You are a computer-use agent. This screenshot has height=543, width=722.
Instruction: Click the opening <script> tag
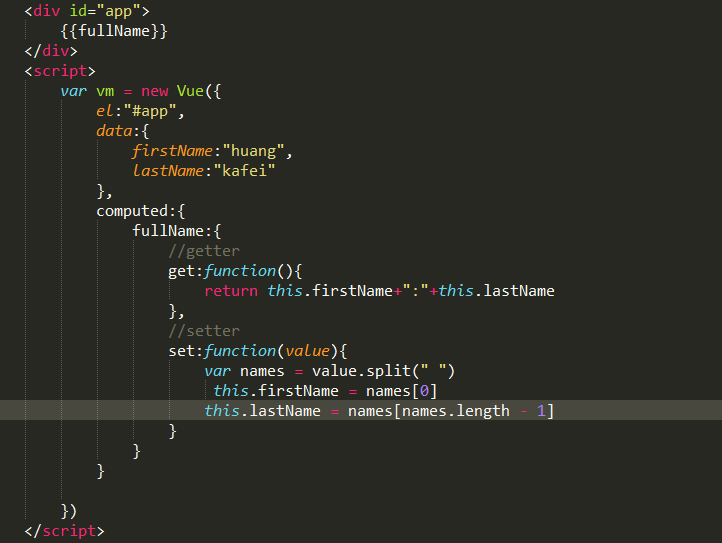point(60,71)
